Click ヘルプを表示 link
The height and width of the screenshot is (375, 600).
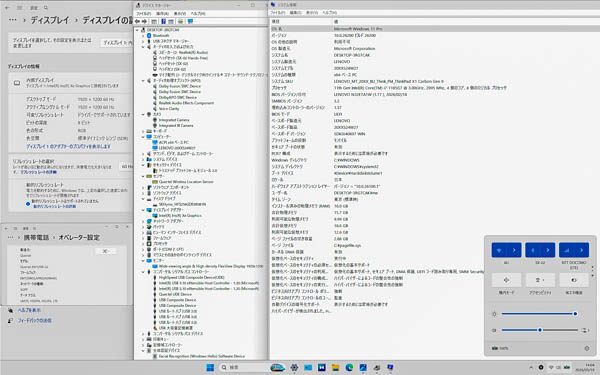coord(29,310)
